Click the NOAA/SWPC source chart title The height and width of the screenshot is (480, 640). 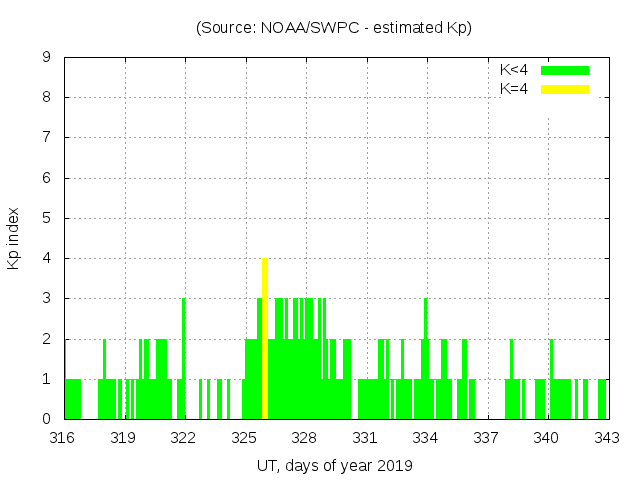pos(334,28)
